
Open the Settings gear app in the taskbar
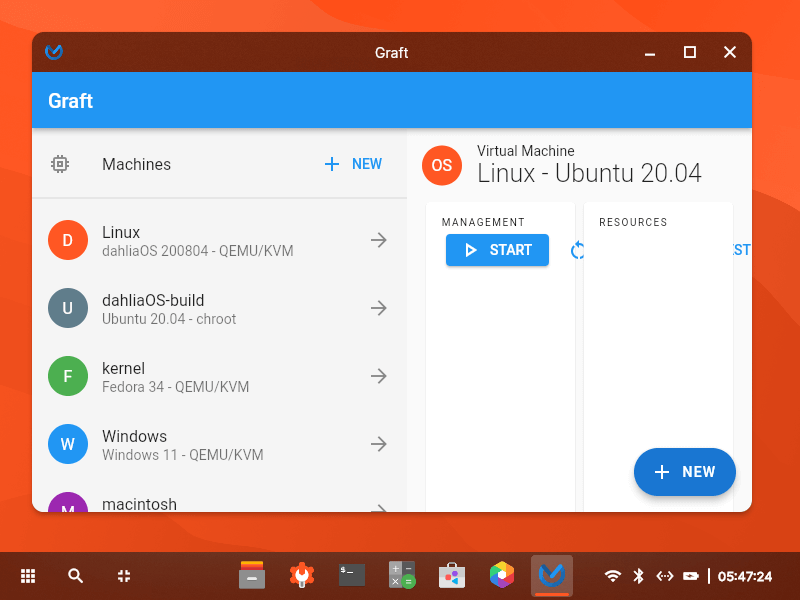[x=302, y=575]
